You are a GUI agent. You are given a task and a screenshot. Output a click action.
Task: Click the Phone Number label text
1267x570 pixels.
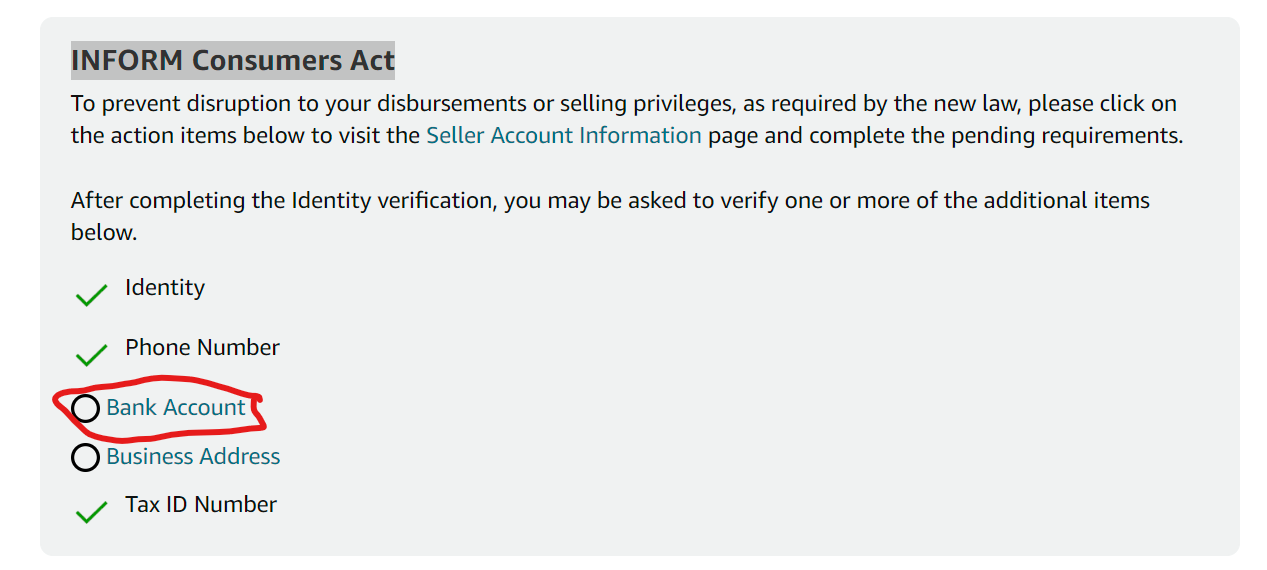(202, 347)
